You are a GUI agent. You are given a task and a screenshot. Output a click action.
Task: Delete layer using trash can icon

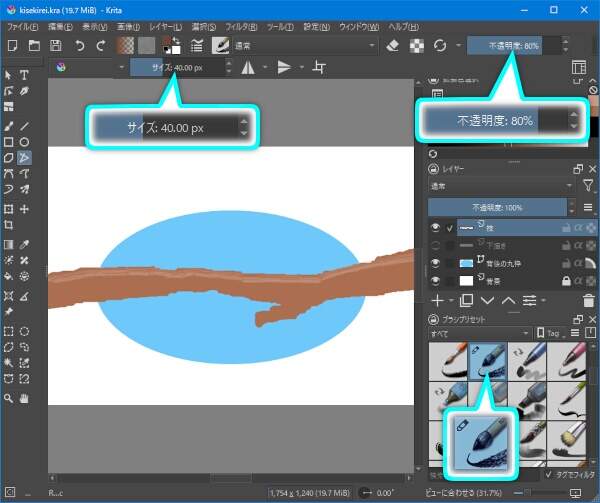(x=588, y=300)
